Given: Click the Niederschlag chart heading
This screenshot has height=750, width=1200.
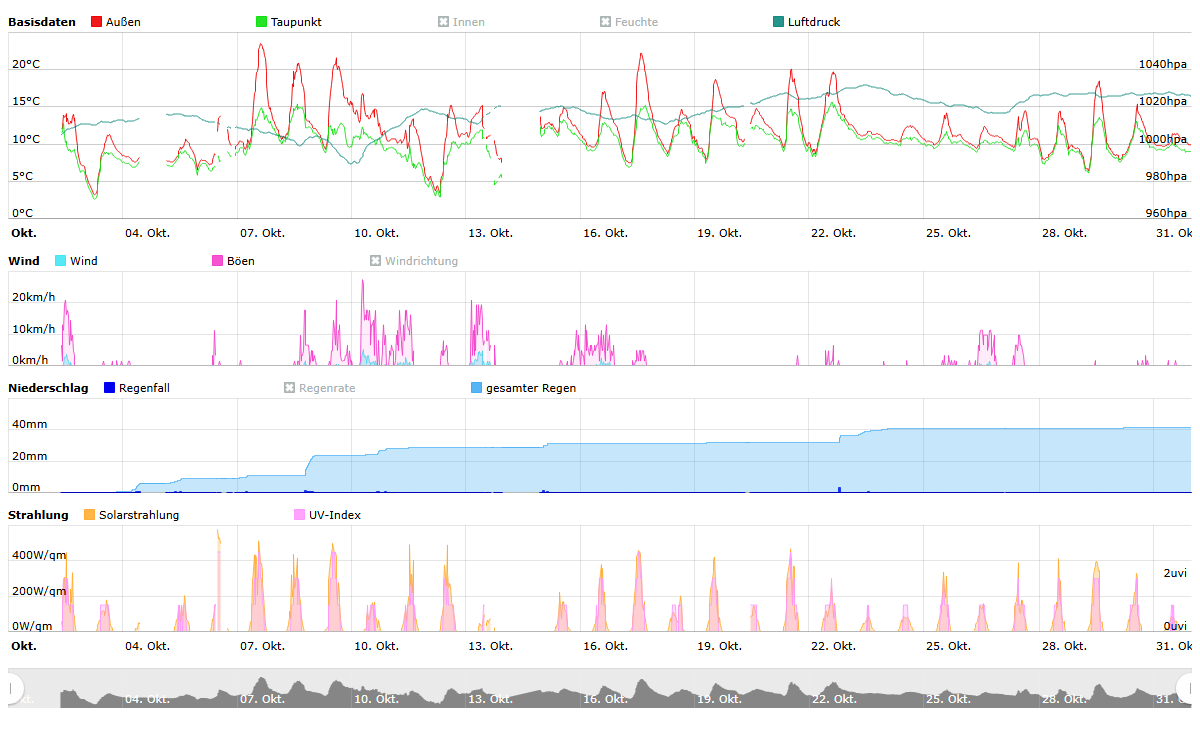Looking at the screenshot, I should (48, 388).
